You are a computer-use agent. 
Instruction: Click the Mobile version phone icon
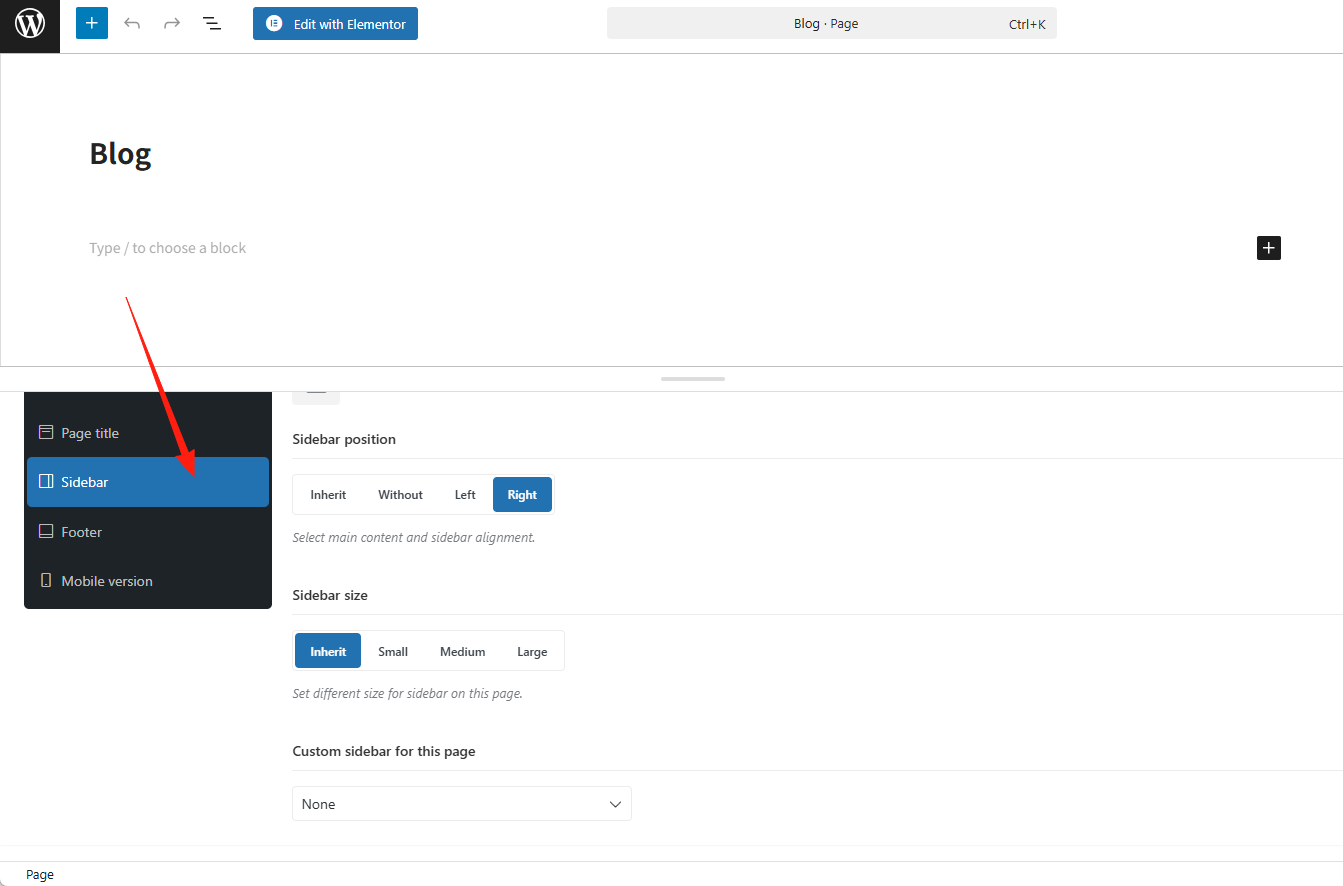(x=45, y=581)
